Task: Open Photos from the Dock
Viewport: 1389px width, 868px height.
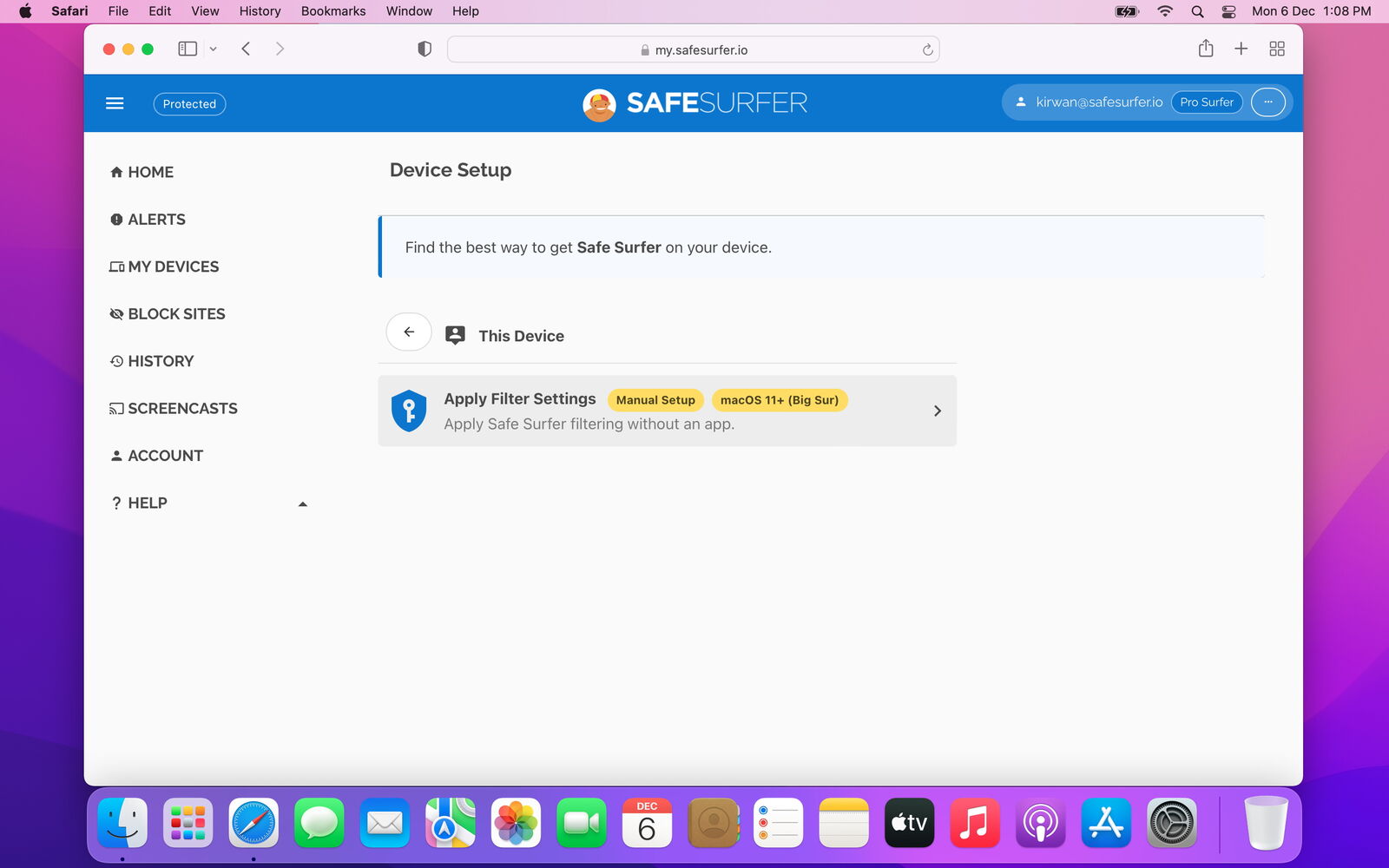Action: [516, 823]
